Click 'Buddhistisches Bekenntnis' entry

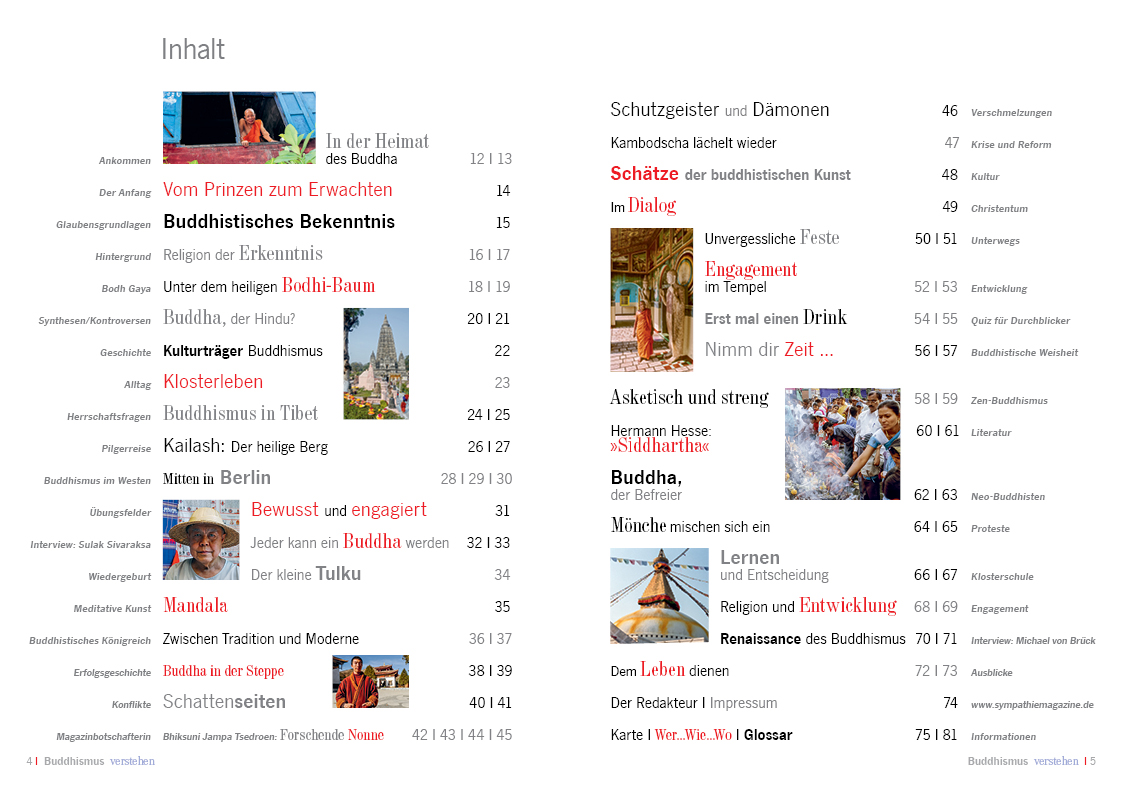[279, 222]
